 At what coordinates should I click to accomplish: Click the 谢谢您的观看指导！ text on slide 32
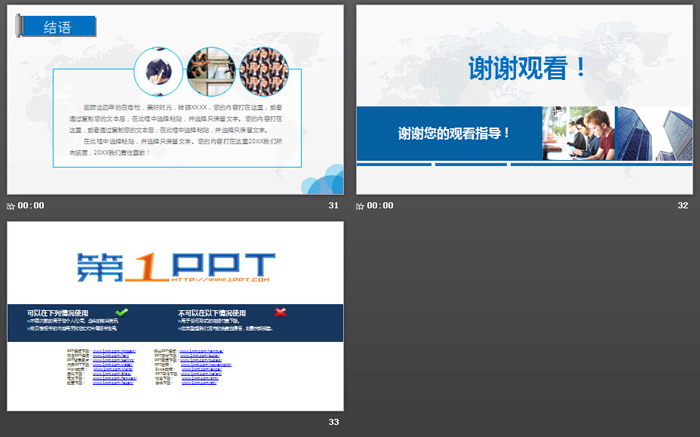click(x=454, y=133)
